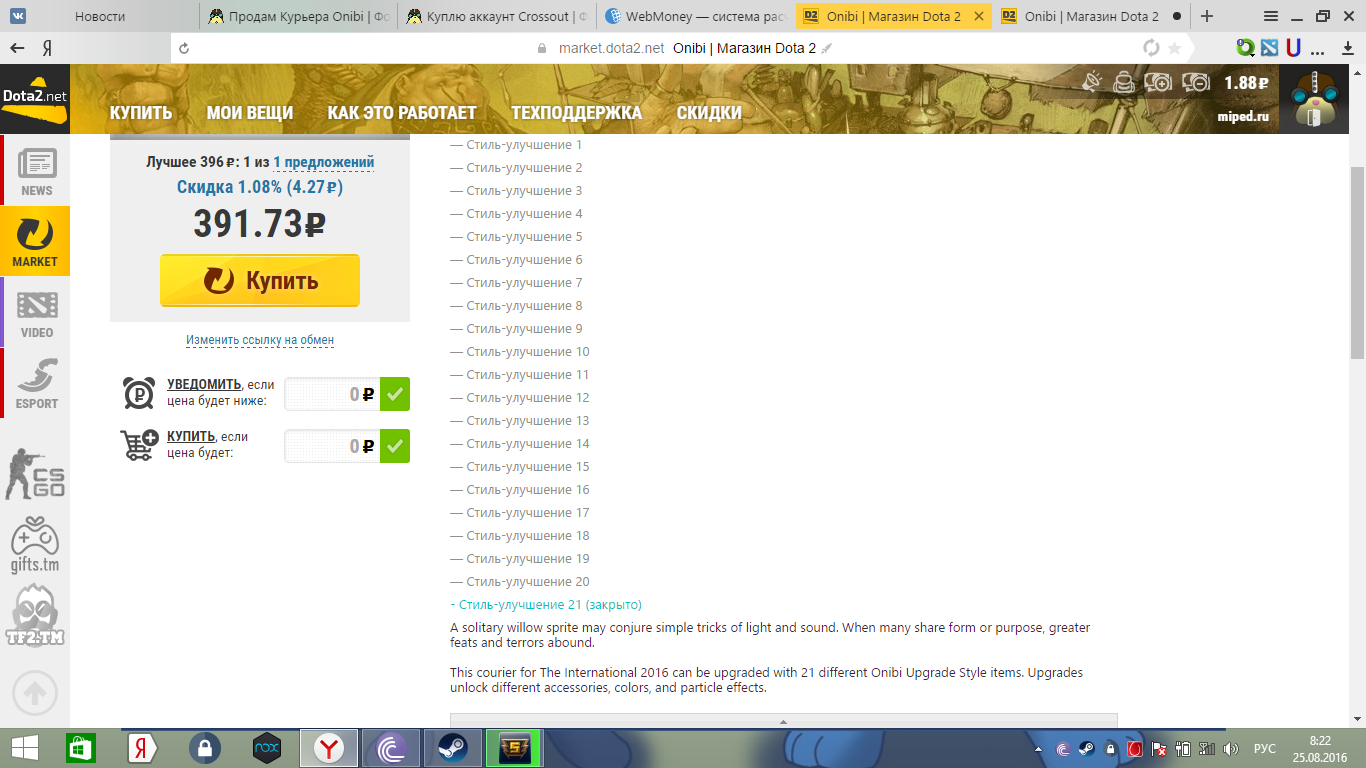
Task: Open the NEWS section in sidebar
Action: (37, 171)
